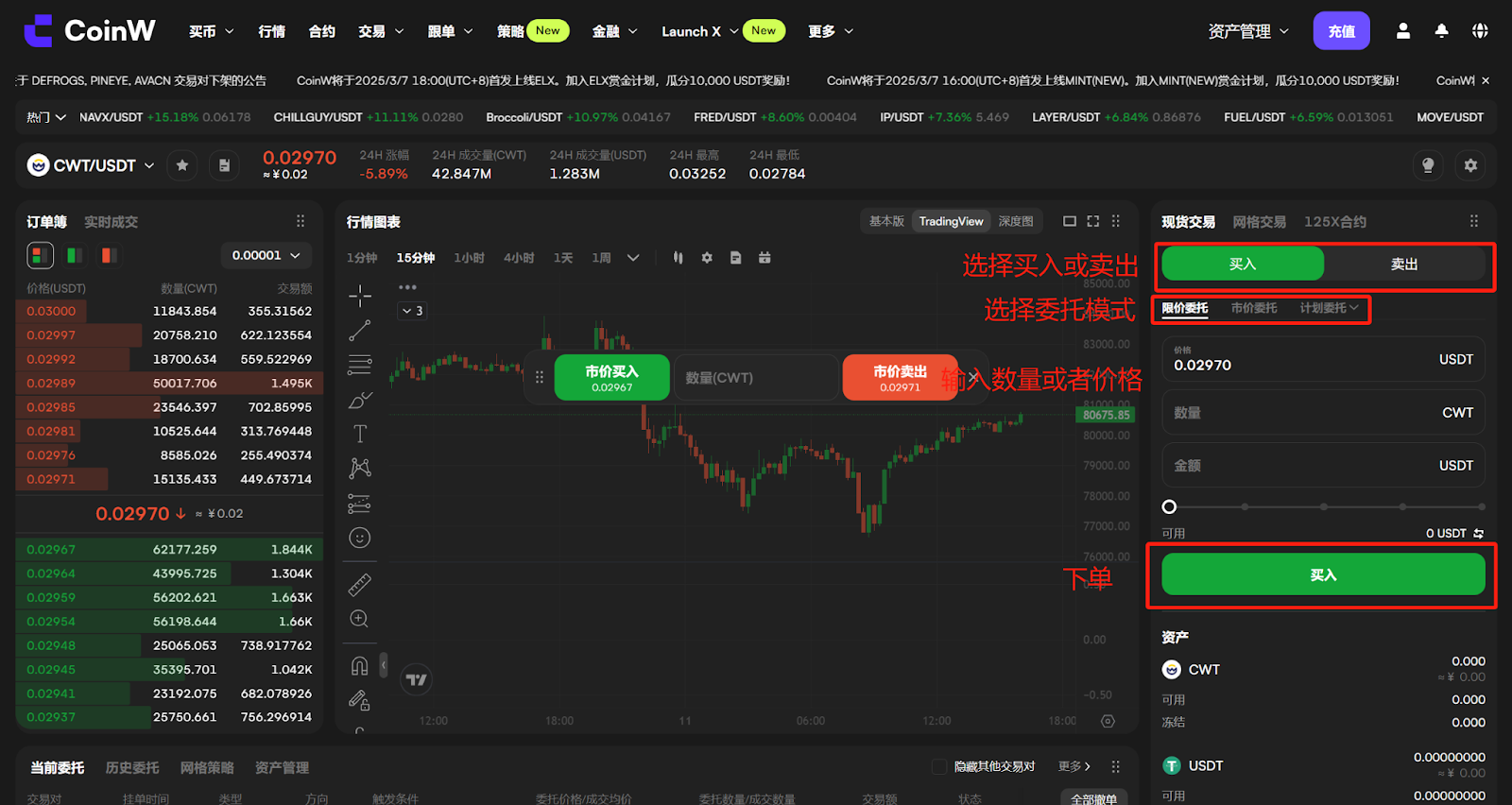The height and width of the screenshot is (805, 1512).
Task: Swap the available balance transfer icon
Action: (1478, 534)
